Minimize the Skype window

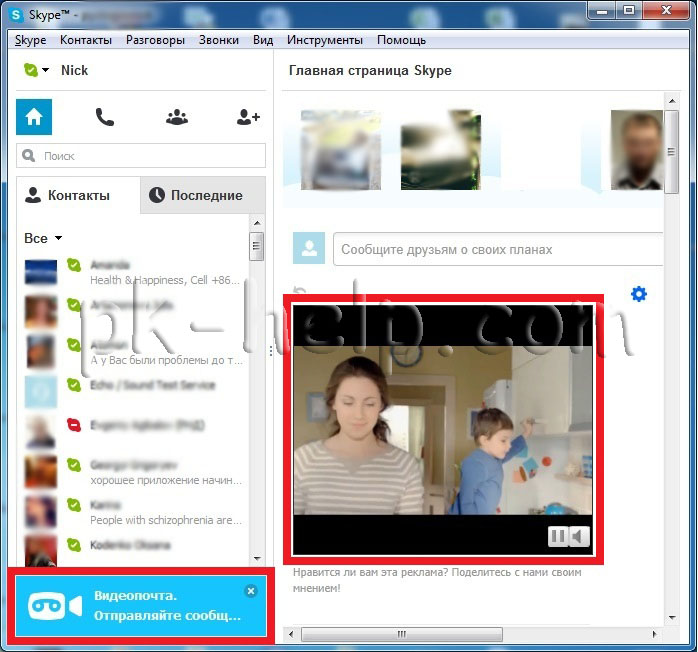tap(602, 11)
